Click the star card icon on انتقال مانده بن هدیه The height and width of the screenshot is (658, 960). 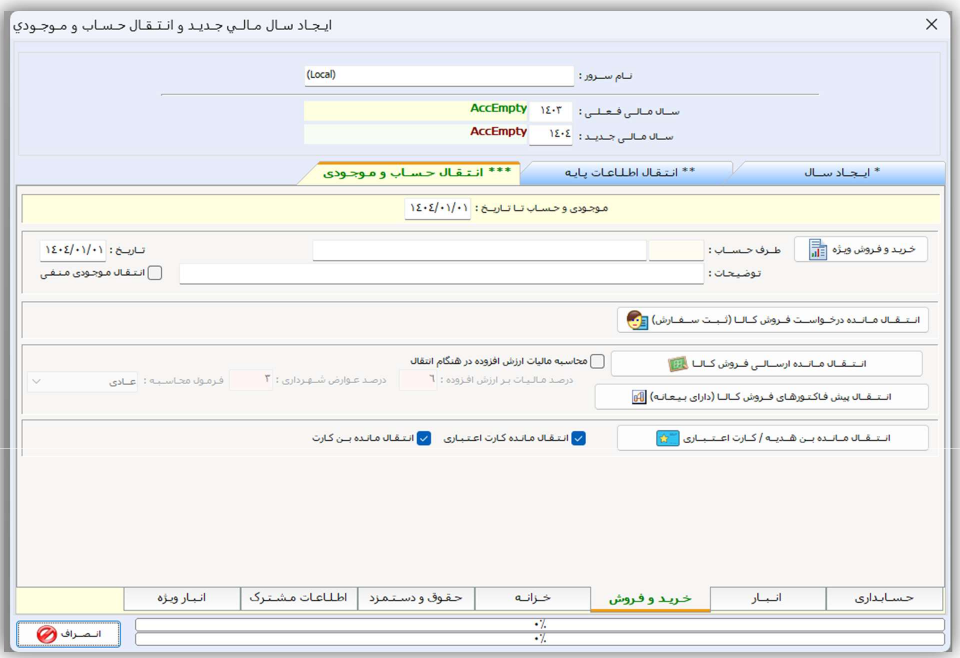667,438
